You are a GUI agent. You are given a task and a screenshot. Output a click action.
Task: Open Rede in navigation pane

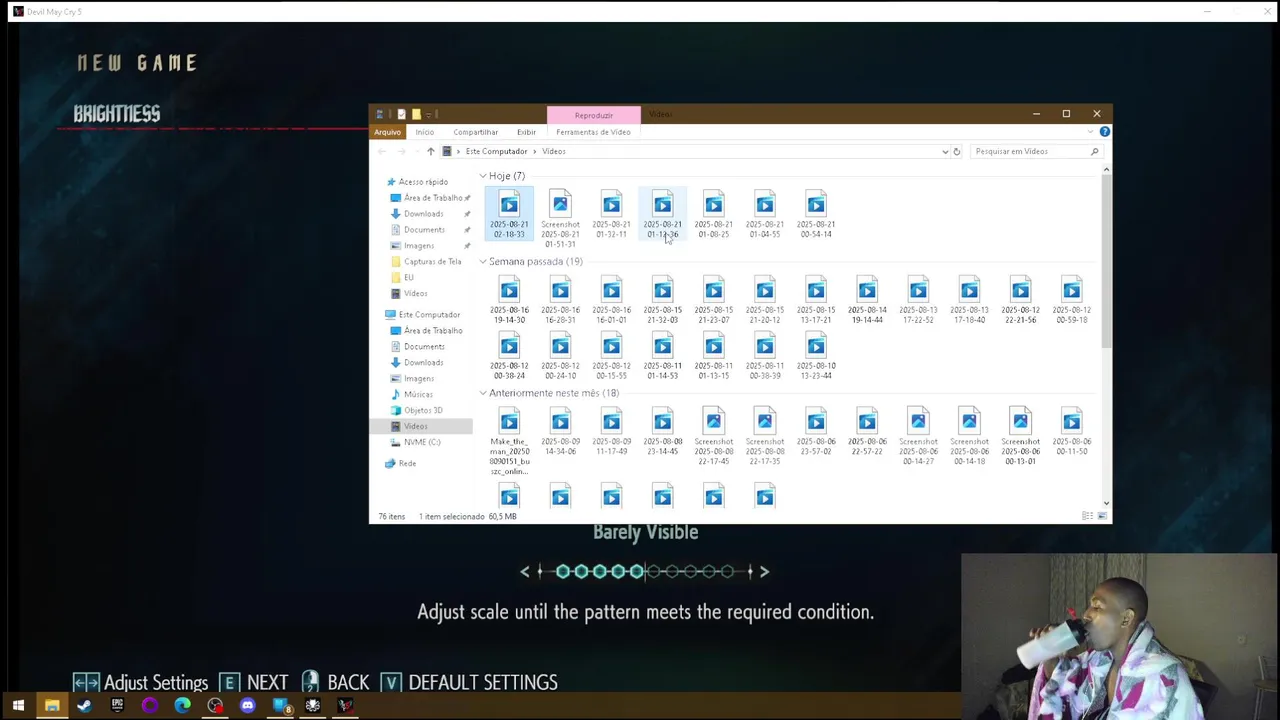pyautogui.click(x=407, y=464)
